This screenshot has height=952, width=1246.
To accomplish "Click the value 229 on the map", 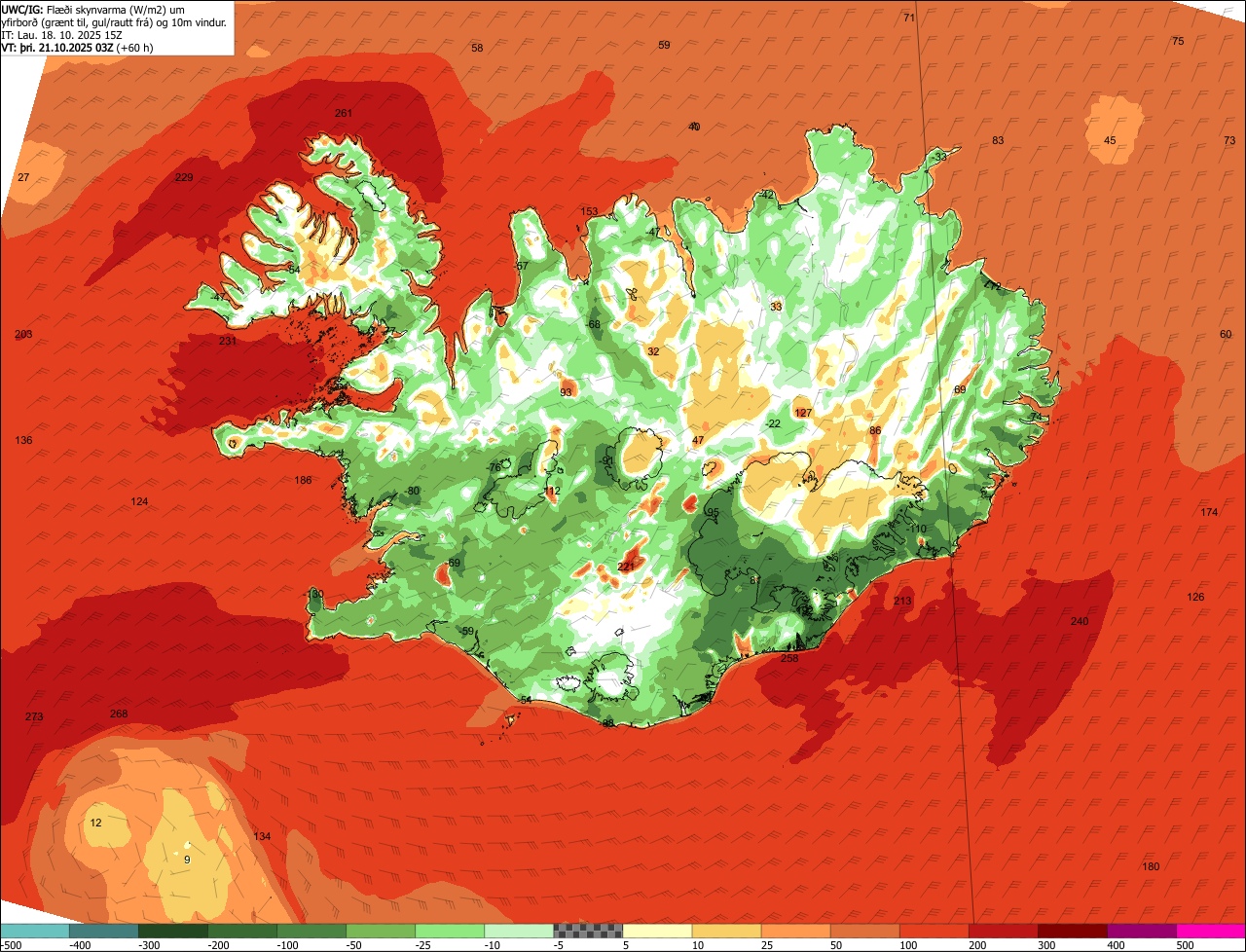I will 184,177.
